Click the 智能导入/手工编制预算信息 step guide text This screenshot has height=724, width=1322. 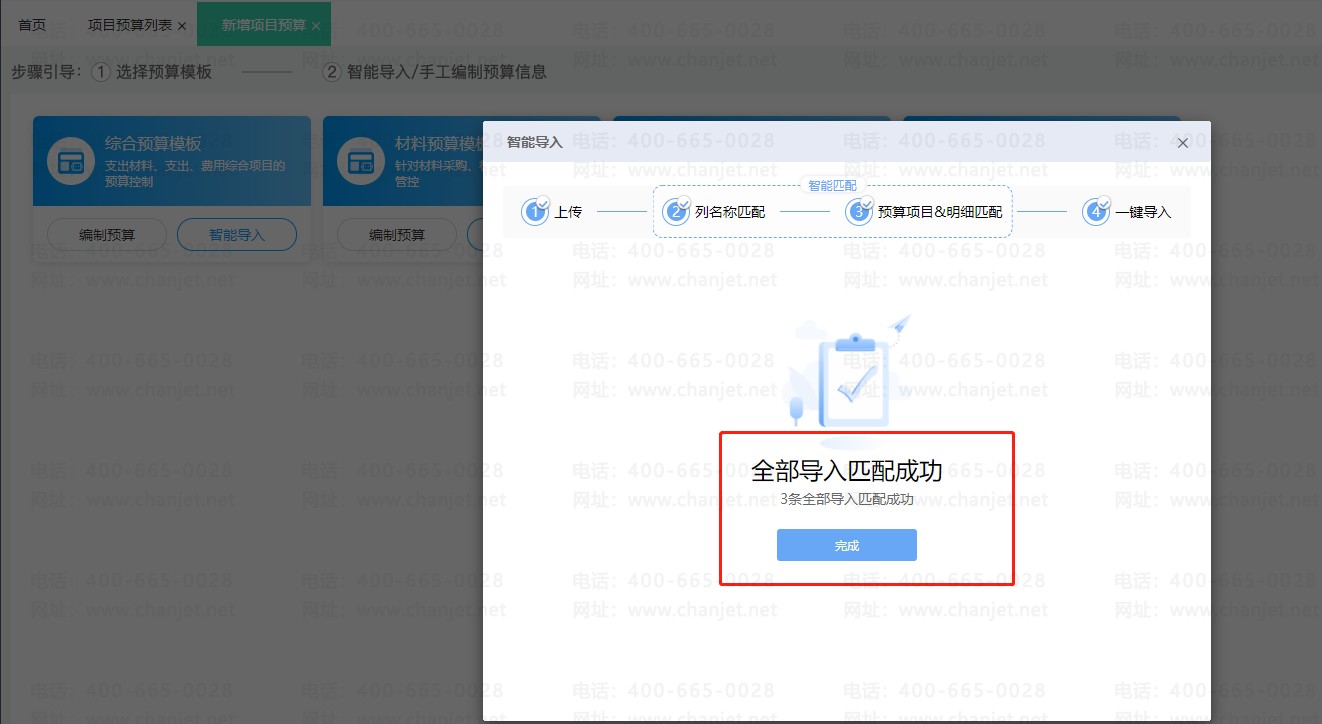[x=447, y=72]
